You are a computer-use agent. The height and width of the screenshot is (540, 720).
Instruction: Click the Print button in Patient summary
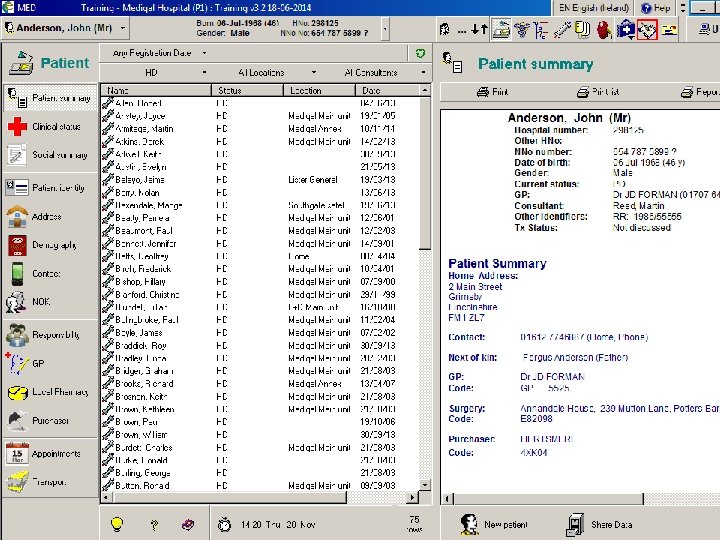pos(492,92)
